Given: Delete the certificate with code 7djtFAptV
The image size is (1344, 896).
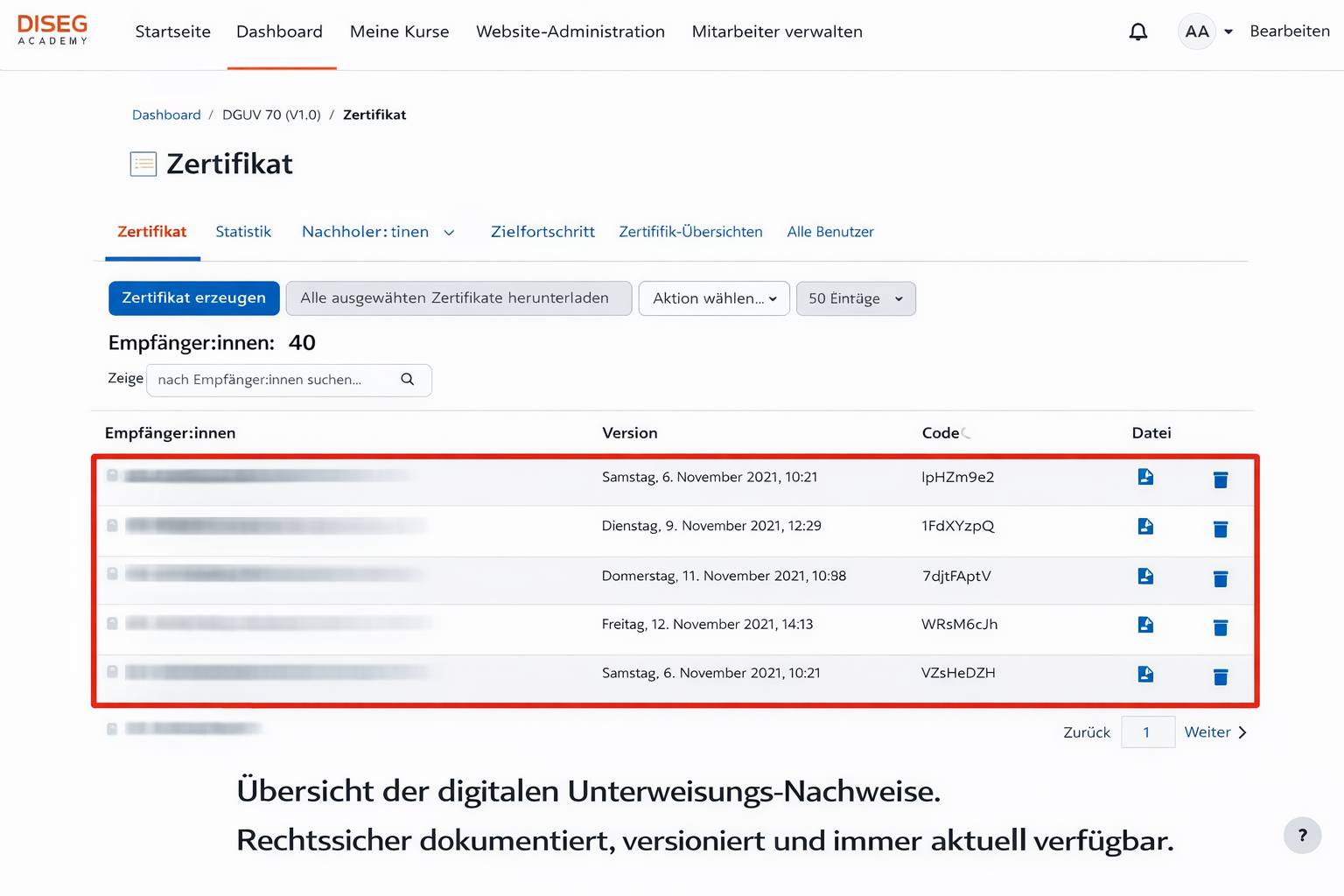Looking at the screenshot, I should coord(1220,578).
